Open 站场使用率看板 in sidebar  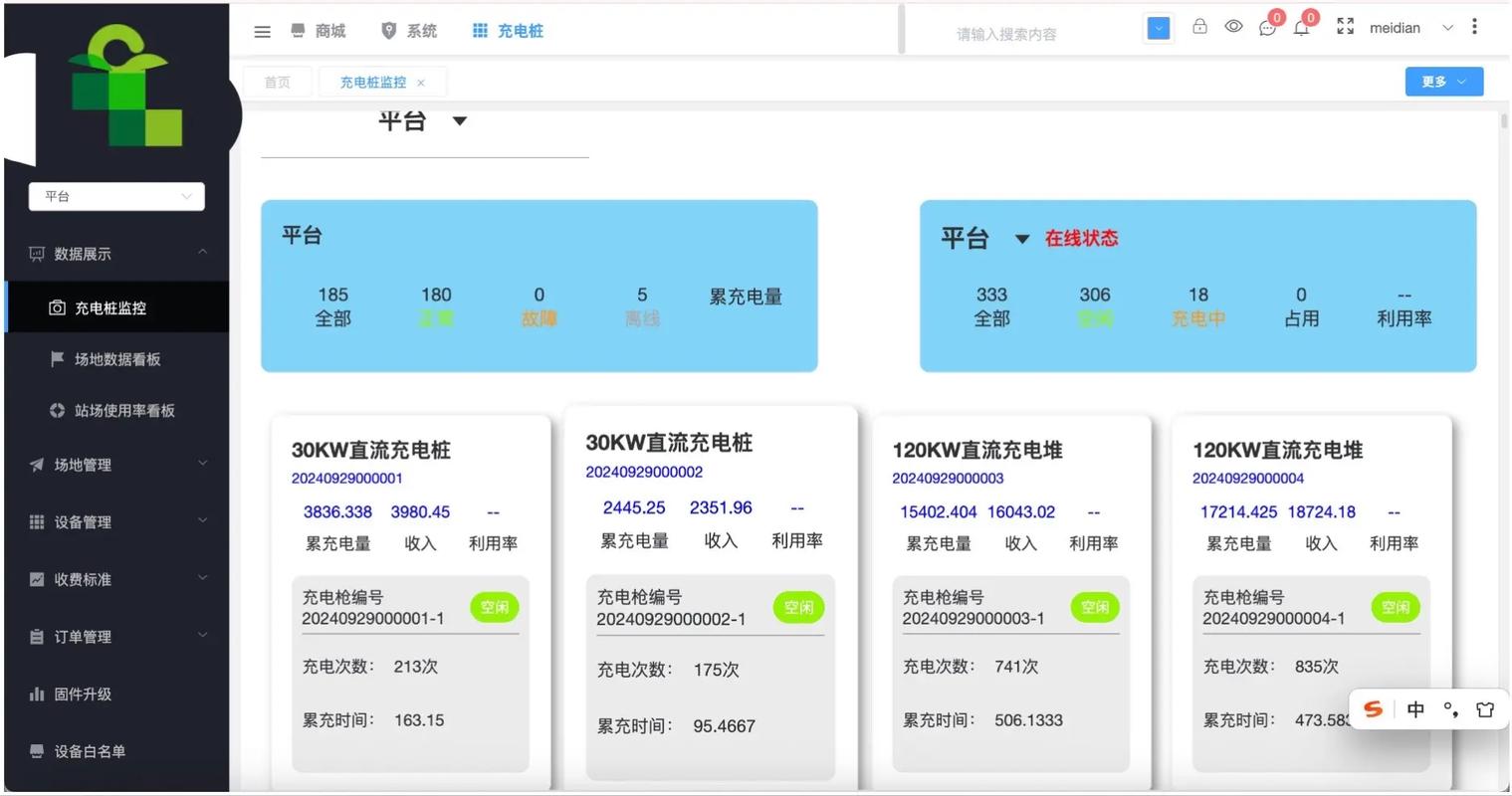116,410
